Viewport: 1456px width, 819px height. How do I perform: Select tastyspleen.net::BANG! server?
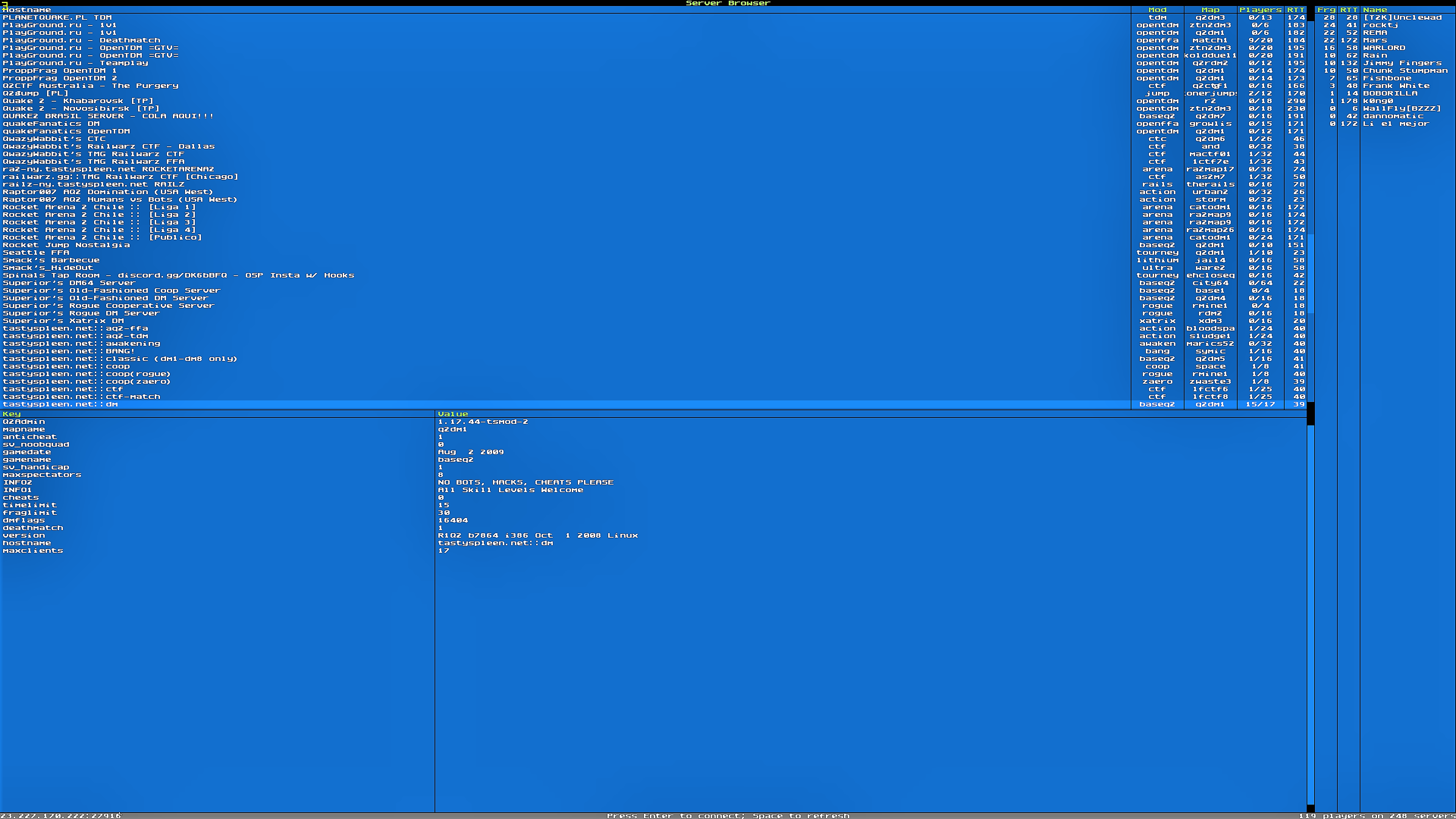coord(653,351)
